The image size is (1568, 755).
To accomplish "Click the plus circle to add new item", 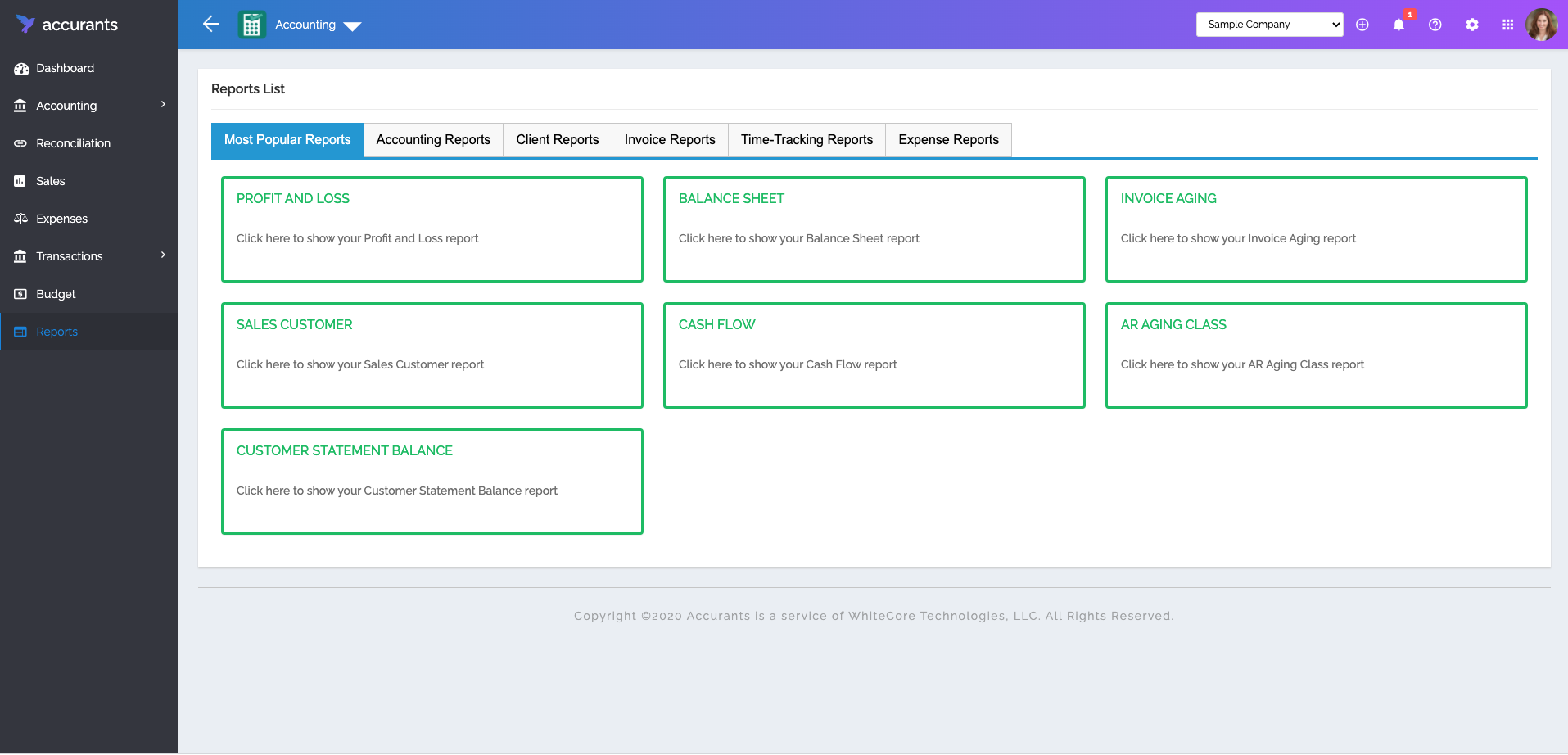I will [1362, 25].
